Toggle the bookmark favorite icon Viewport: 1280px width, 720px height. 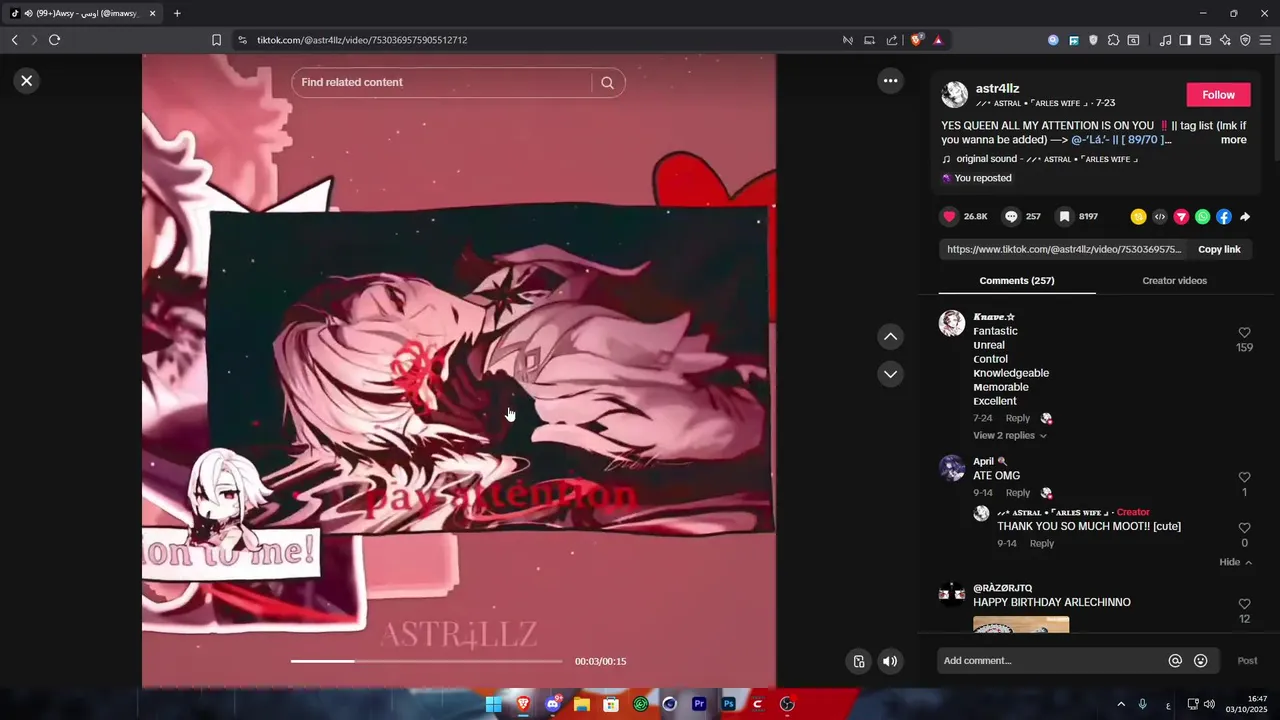pyautogui.click(x=1065, y=216)
